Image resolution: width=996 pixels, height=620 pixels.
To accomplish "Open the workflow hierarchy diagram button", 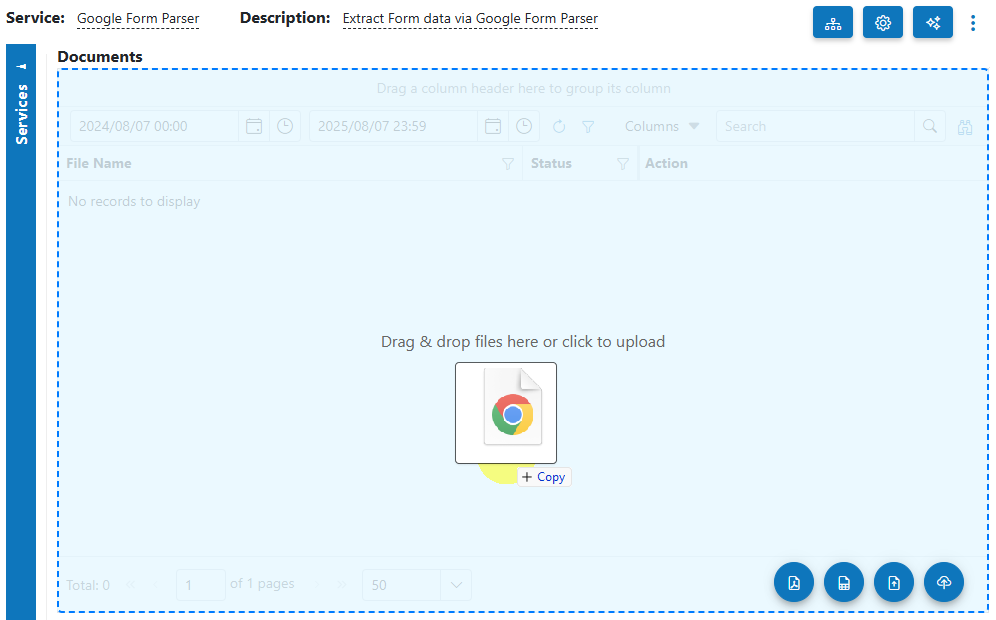I will coord(832,23).
